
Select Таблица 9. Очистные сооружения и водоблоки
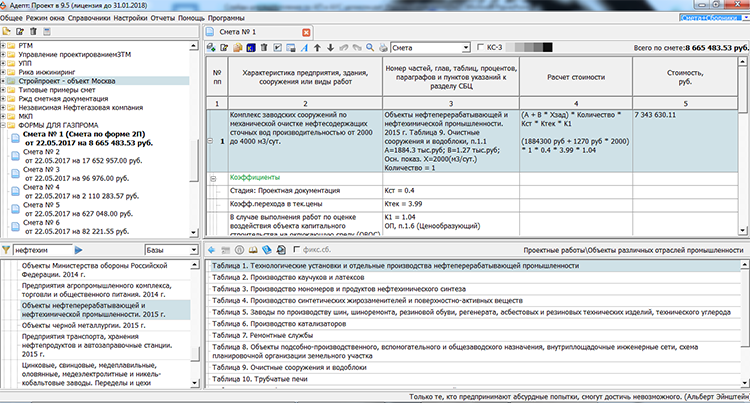point(289,368)
